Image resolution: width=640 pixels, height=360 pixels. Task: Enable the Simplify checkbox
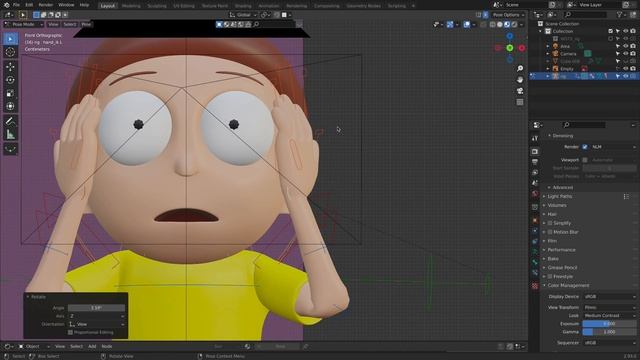550,223
